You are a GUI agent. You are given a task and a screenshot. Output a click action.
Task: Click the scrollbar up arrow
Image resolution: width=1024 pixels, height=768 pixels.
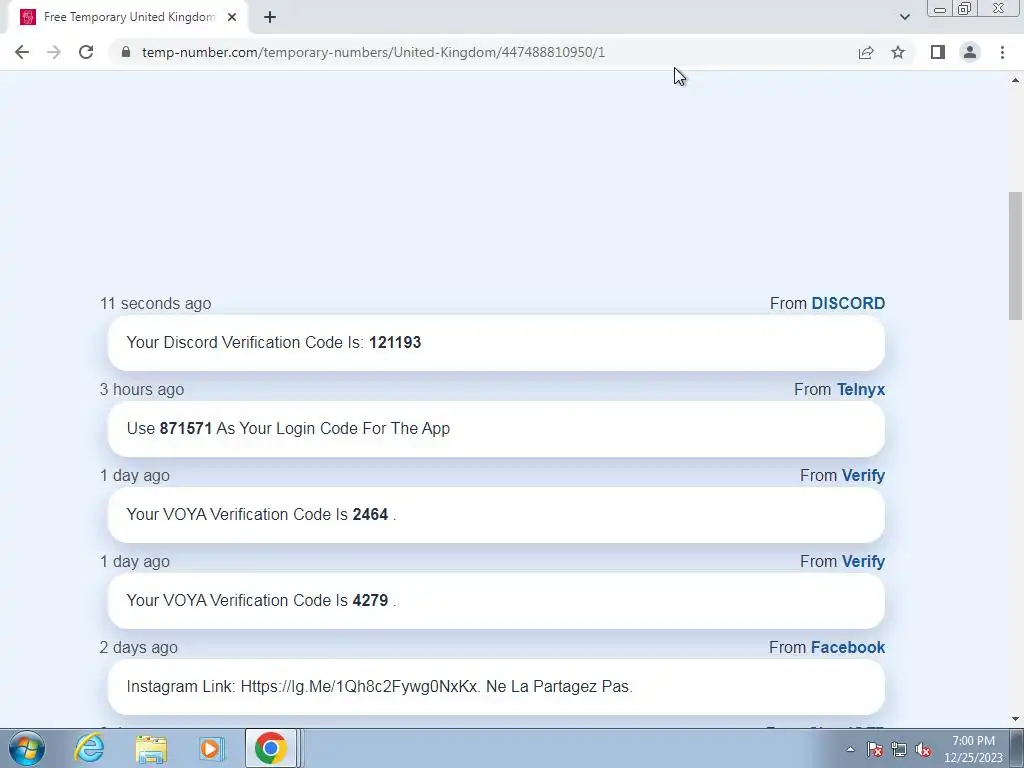[1015, 80]
